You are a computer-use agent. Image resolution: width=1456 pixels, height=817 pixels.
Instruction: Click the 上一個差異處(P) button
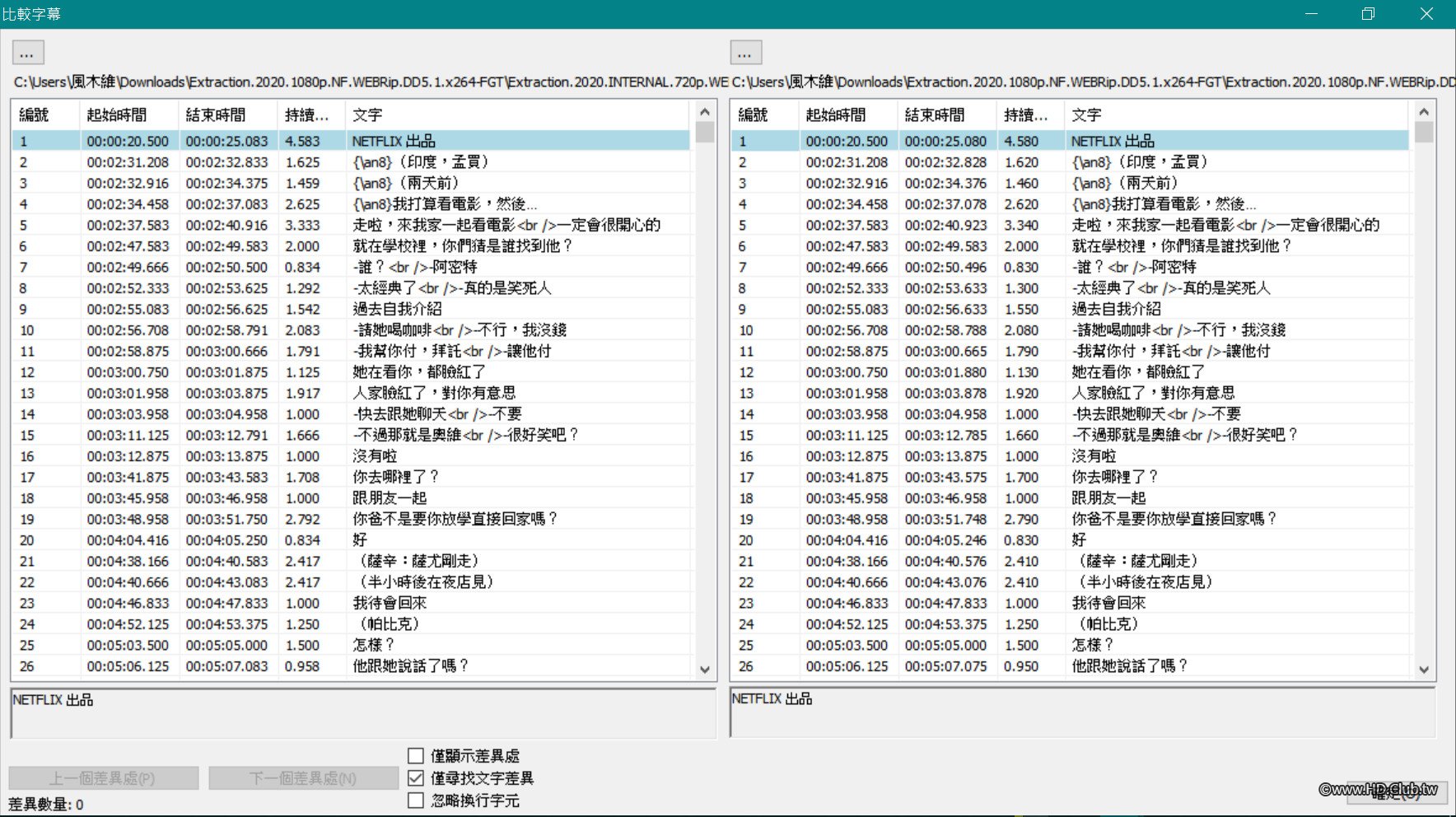(104, 778)
